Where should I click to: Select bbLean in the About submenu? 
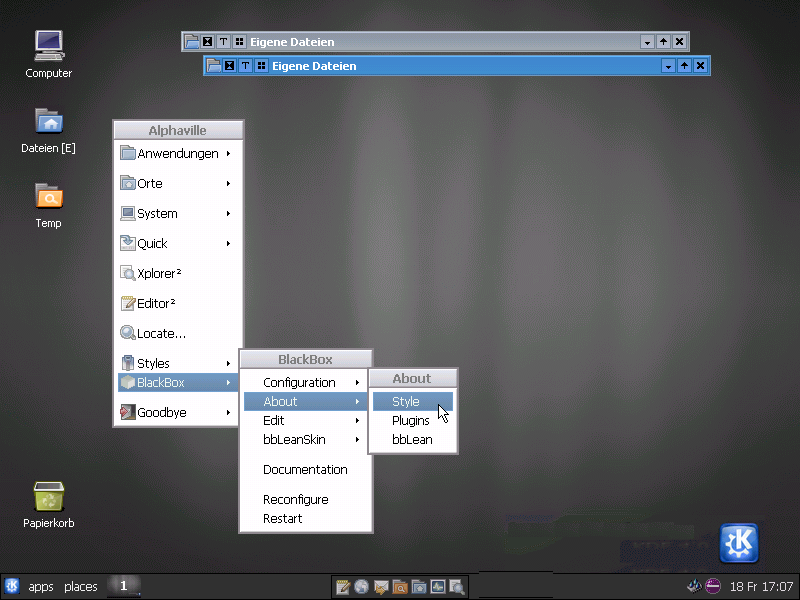coord(413,439)
